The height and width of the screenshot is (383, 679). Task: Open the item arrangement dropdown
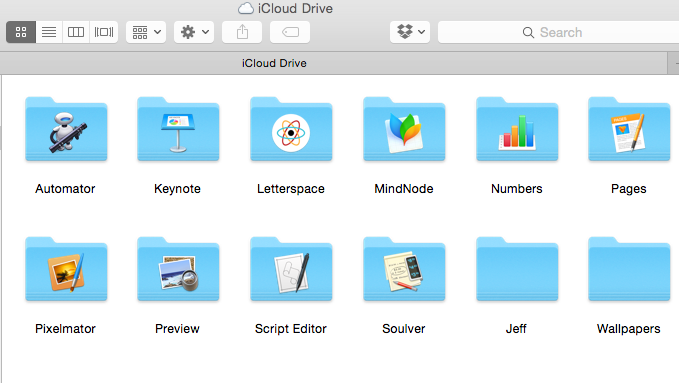click(146, 32)
